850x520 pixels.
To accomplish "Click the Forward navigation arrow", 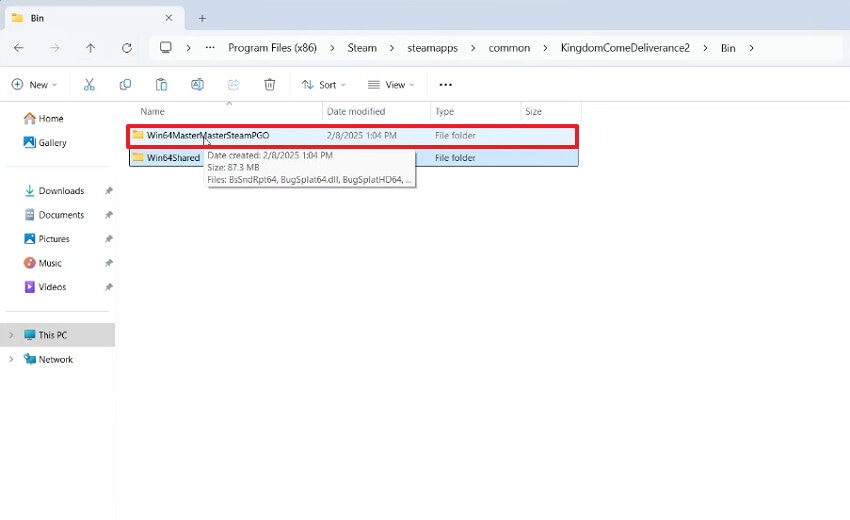I will pos(55,48).
